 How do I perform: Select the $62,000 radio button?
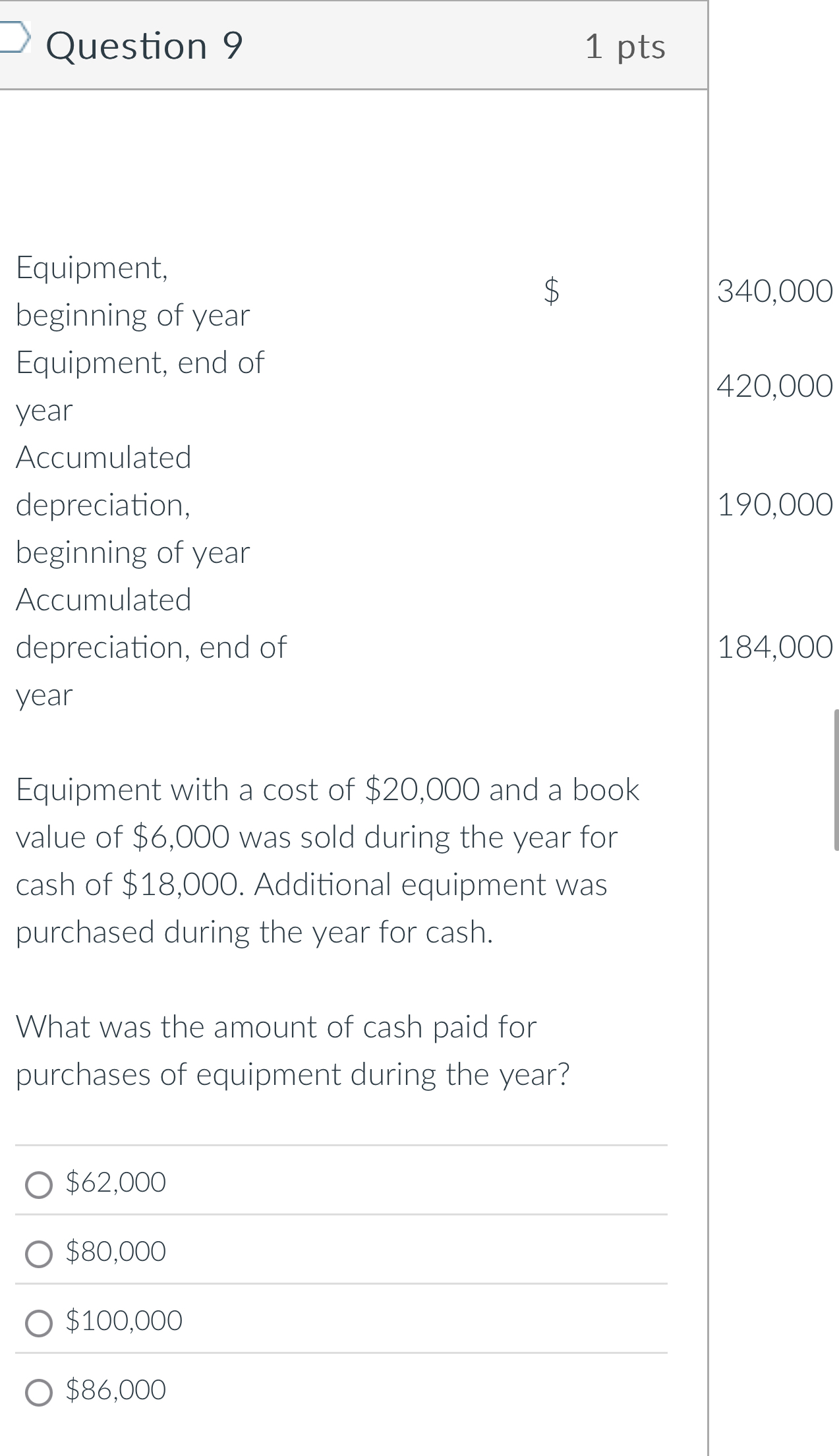click(39, 1184)
